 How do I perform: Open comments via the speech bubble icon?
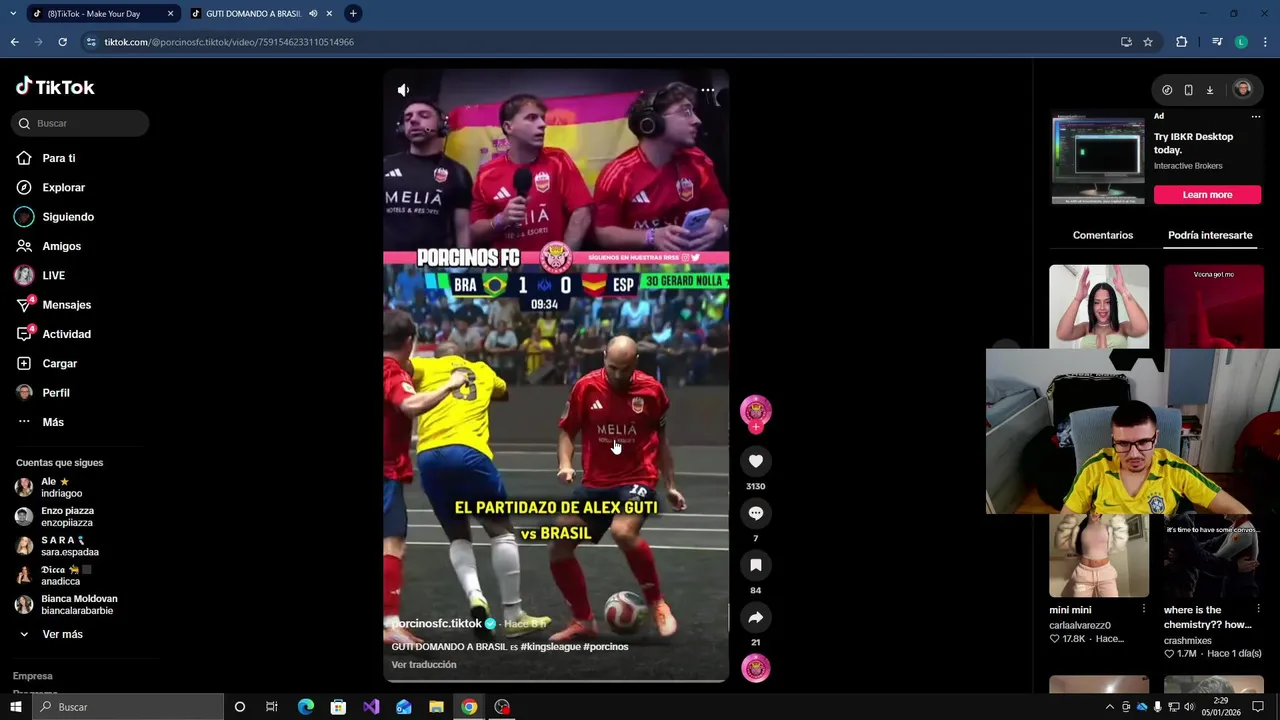[x=756, y=513]
